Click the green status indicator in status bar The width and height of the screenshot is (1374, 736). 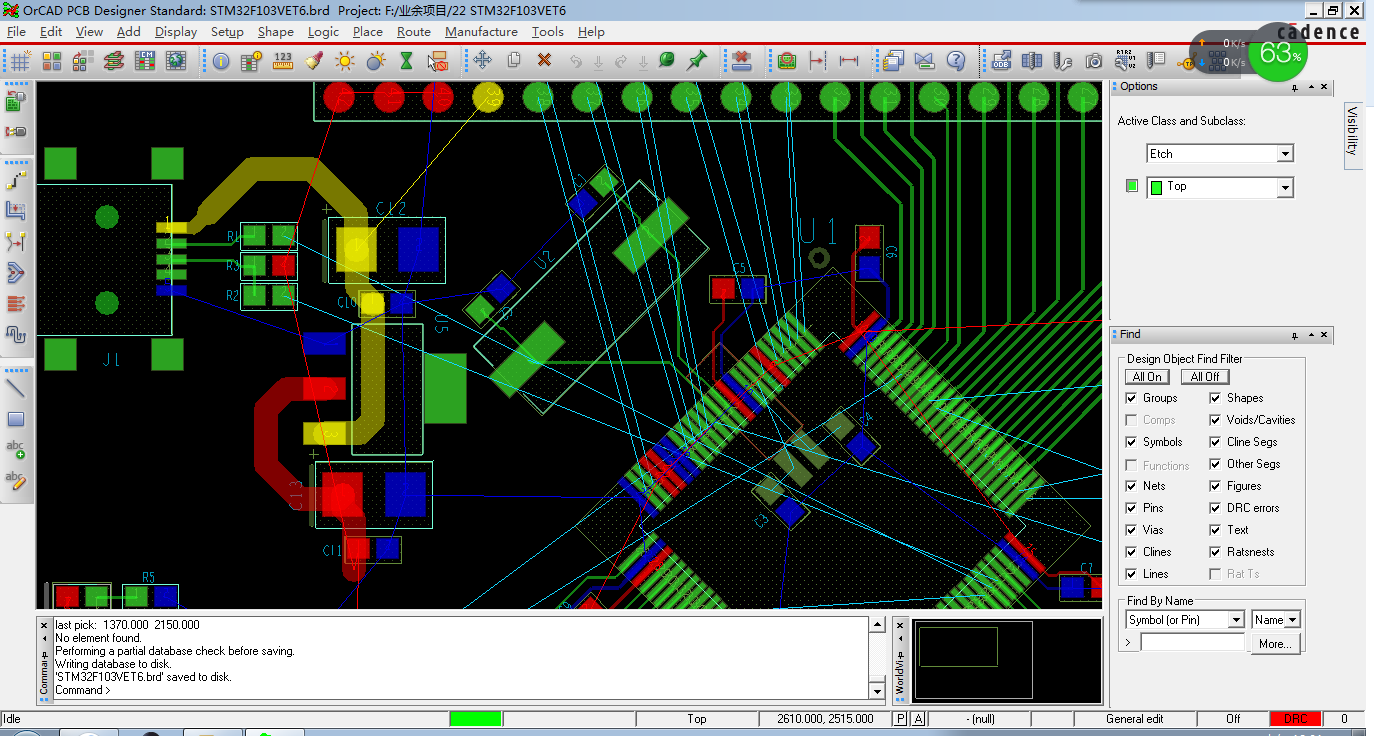pos(475,719)
